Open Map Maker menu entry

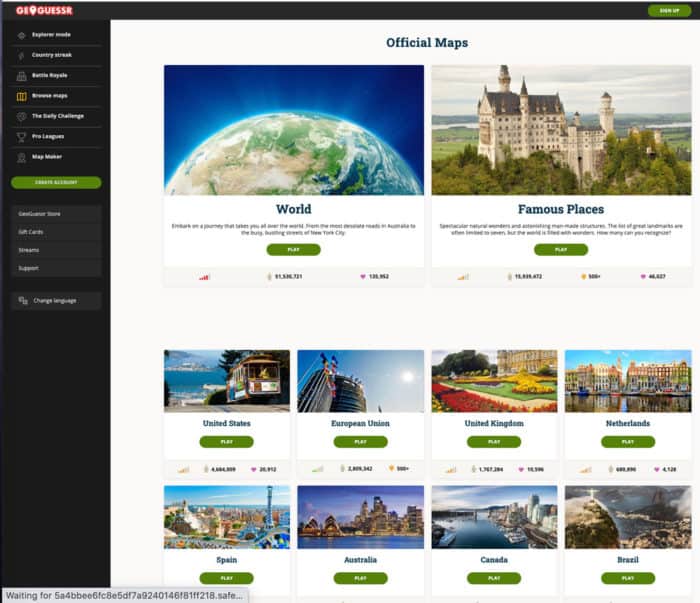(x=57, y=157)
